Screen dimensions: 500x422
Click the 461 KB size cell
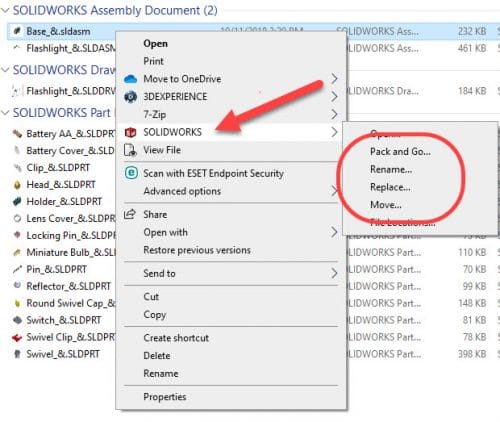tap(472, 48)
